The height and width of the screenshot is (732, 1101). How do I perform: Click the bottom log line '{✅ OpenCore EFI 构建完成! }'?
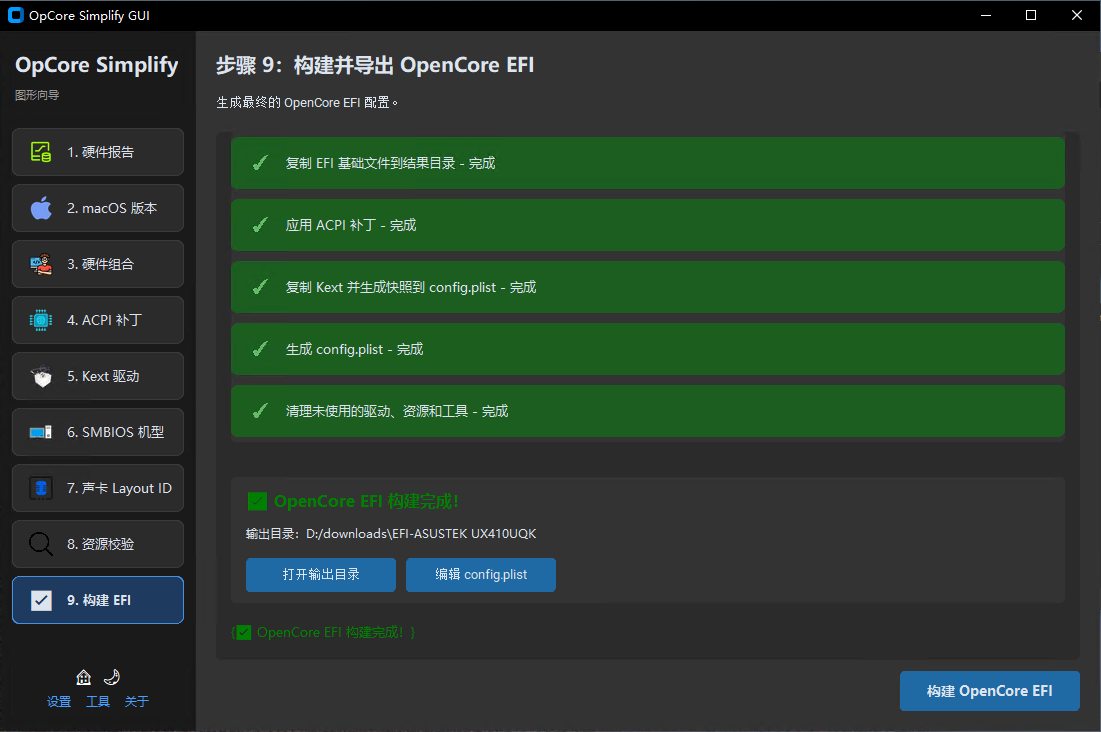323,632
